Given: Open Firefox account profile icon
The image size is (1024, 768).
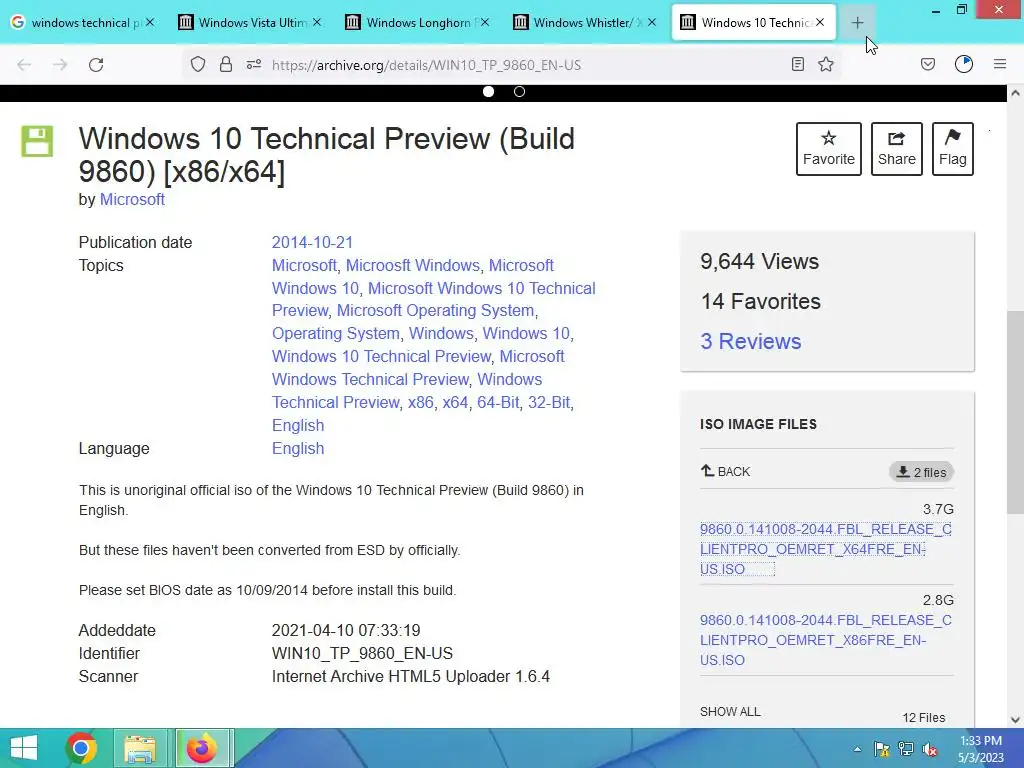Looking at the screenshot, I should (964, 64).
